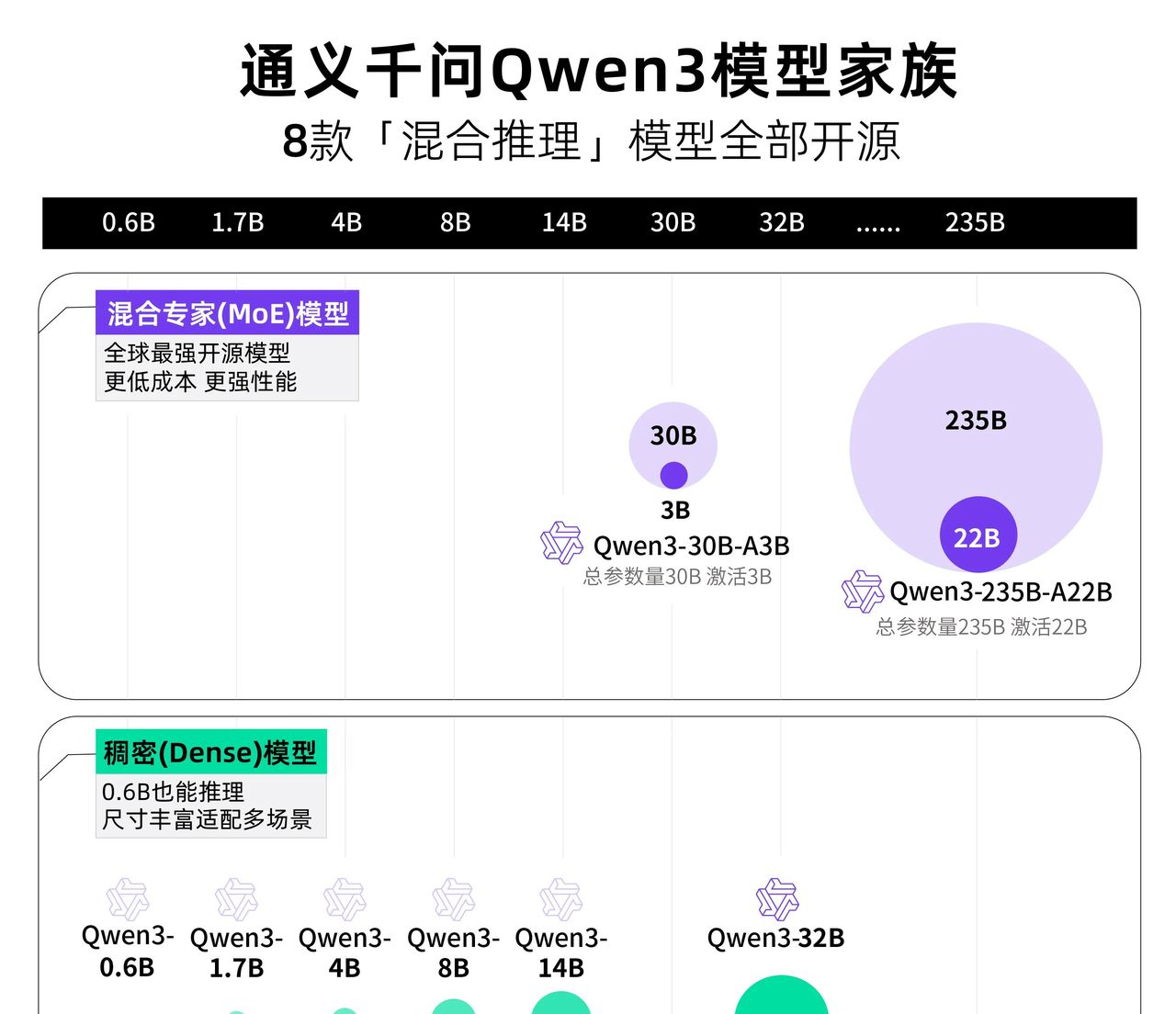Click the Qwen3-235B-A22B model name text
This screenshot has height=1014, width=1176.
1001,591
